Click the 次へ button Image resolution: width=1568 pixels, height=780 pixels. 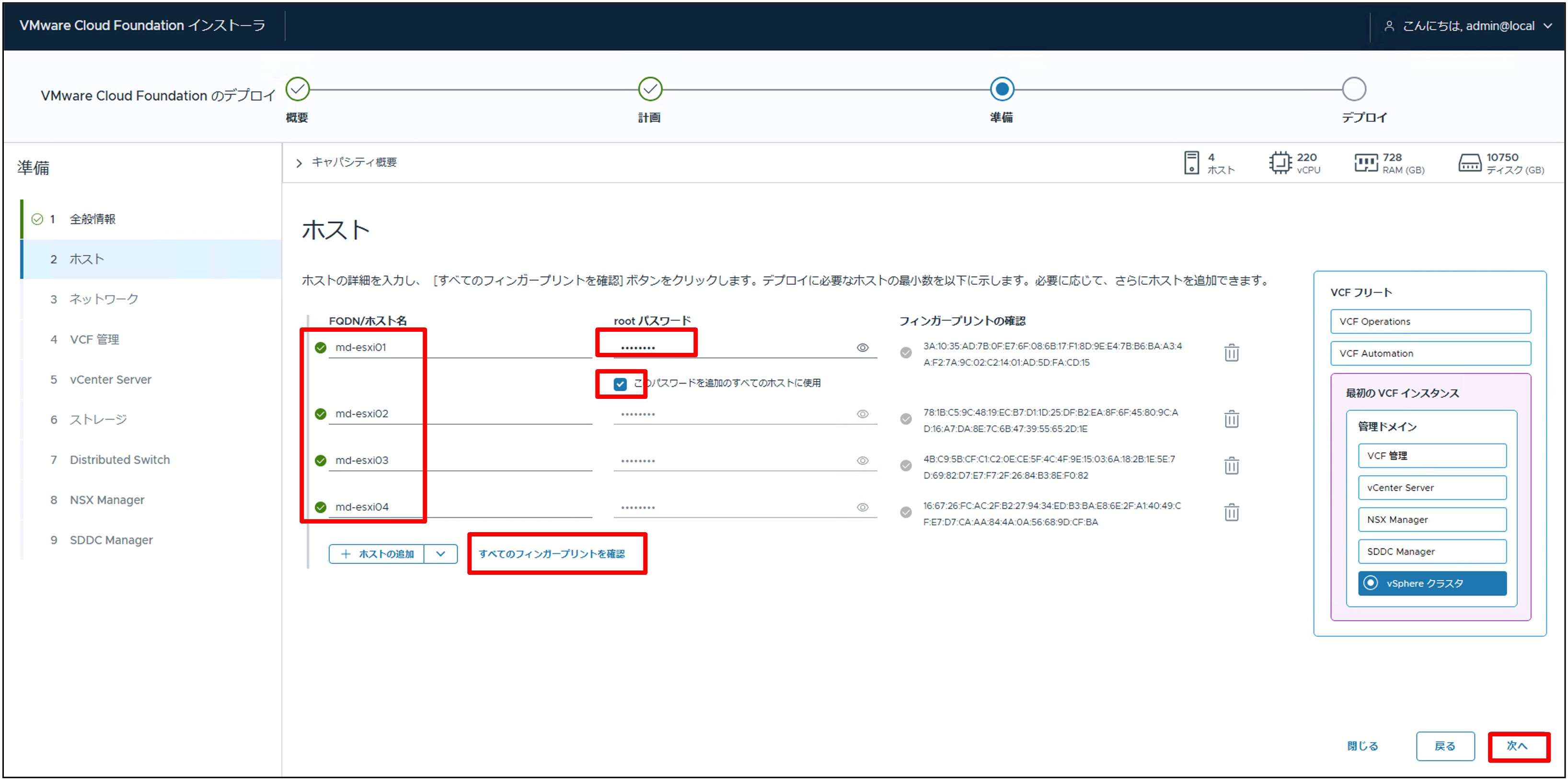pos(1518,746)
